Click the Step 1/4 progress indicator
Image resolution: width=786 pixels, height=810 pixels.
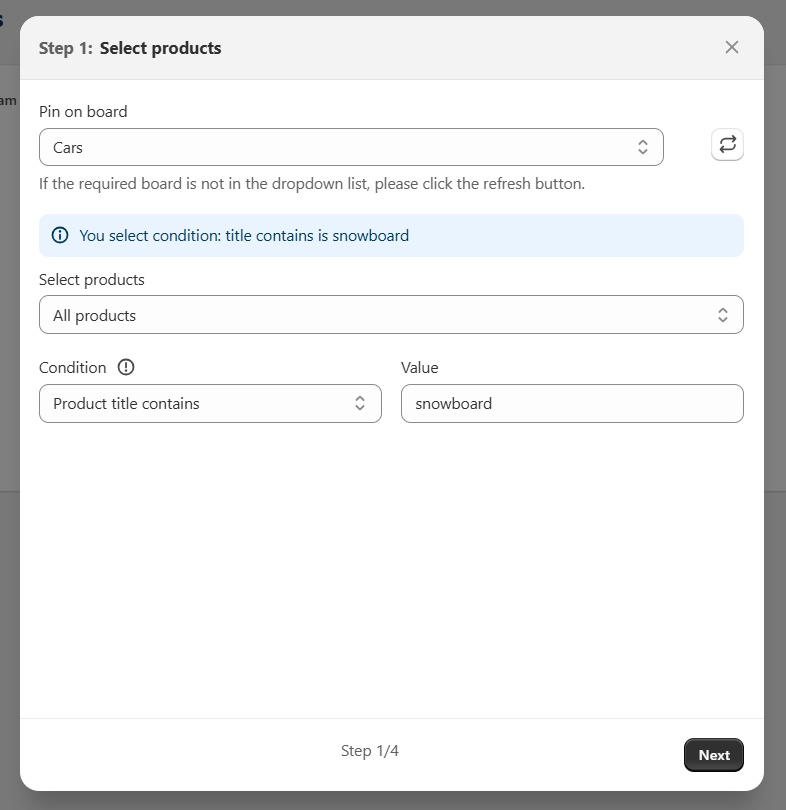tap(370, 751)
